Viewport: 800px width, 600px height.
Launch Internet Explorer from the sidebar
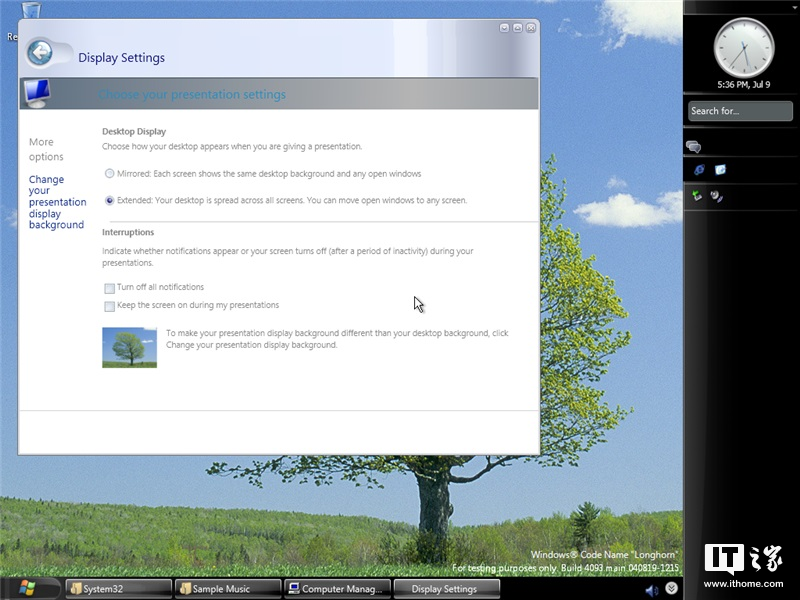[x=699, y=170]
